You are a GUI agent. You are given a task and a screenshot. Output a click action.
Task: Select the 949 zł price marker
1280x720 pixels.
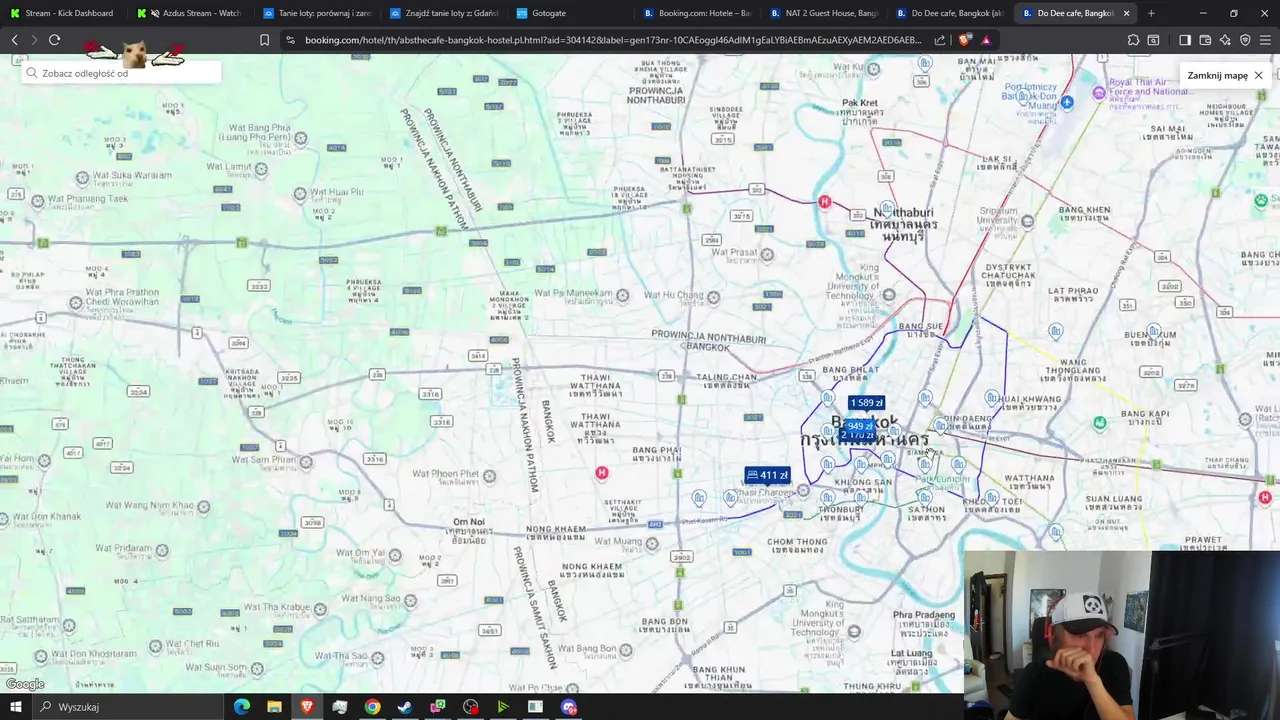tap(860, 426)
